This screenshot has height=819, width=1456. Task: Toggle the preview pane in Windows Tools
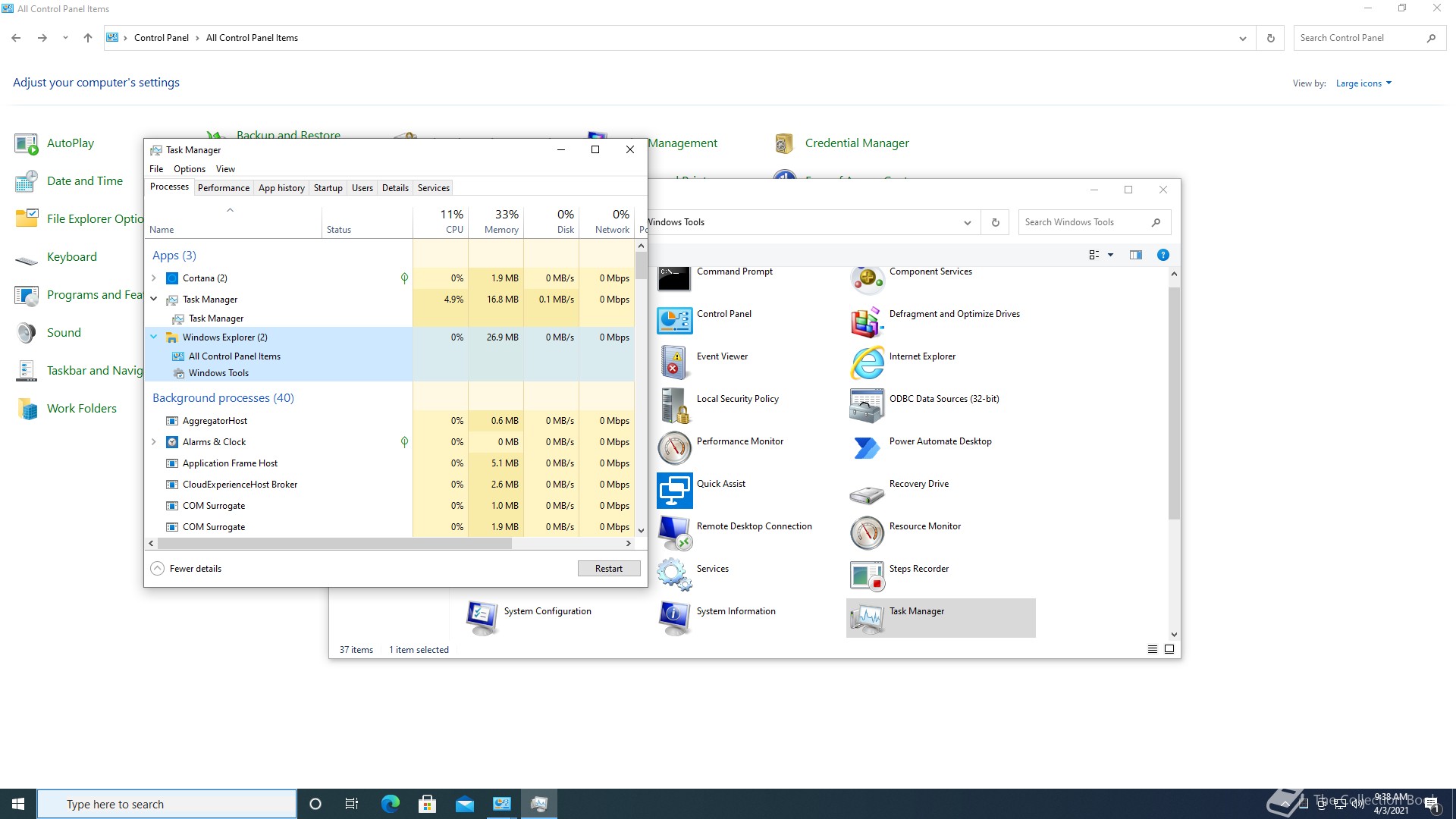[1135, 256]
